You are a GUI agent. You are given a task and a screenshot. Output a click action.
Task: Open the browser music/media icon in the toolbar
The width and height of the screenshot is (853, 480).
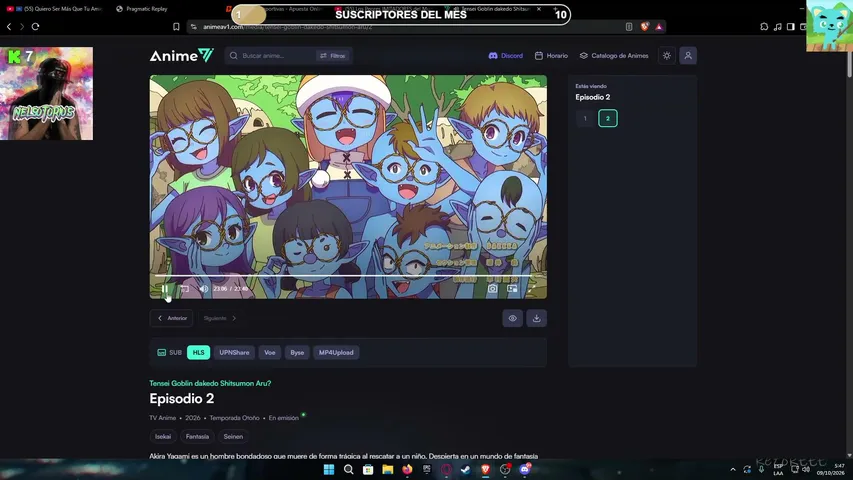tap(777, 27)
